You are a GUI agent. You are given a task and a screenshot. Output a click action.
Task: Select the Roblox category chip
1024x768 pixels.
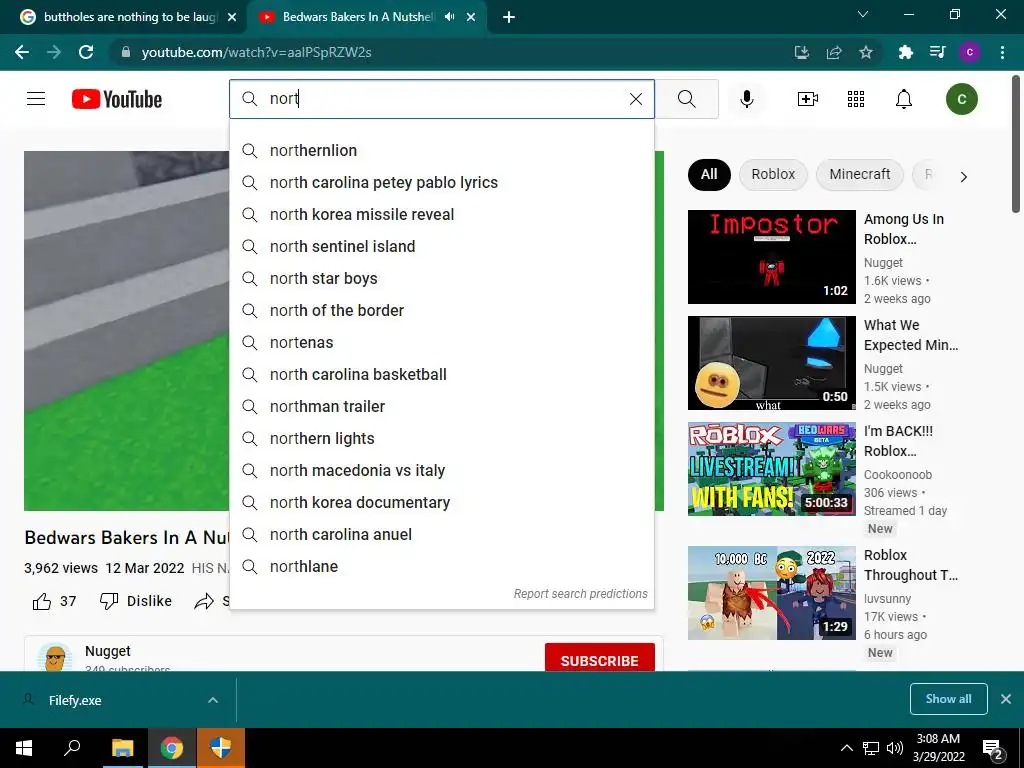pyautogui.click(x=773, y=174)
